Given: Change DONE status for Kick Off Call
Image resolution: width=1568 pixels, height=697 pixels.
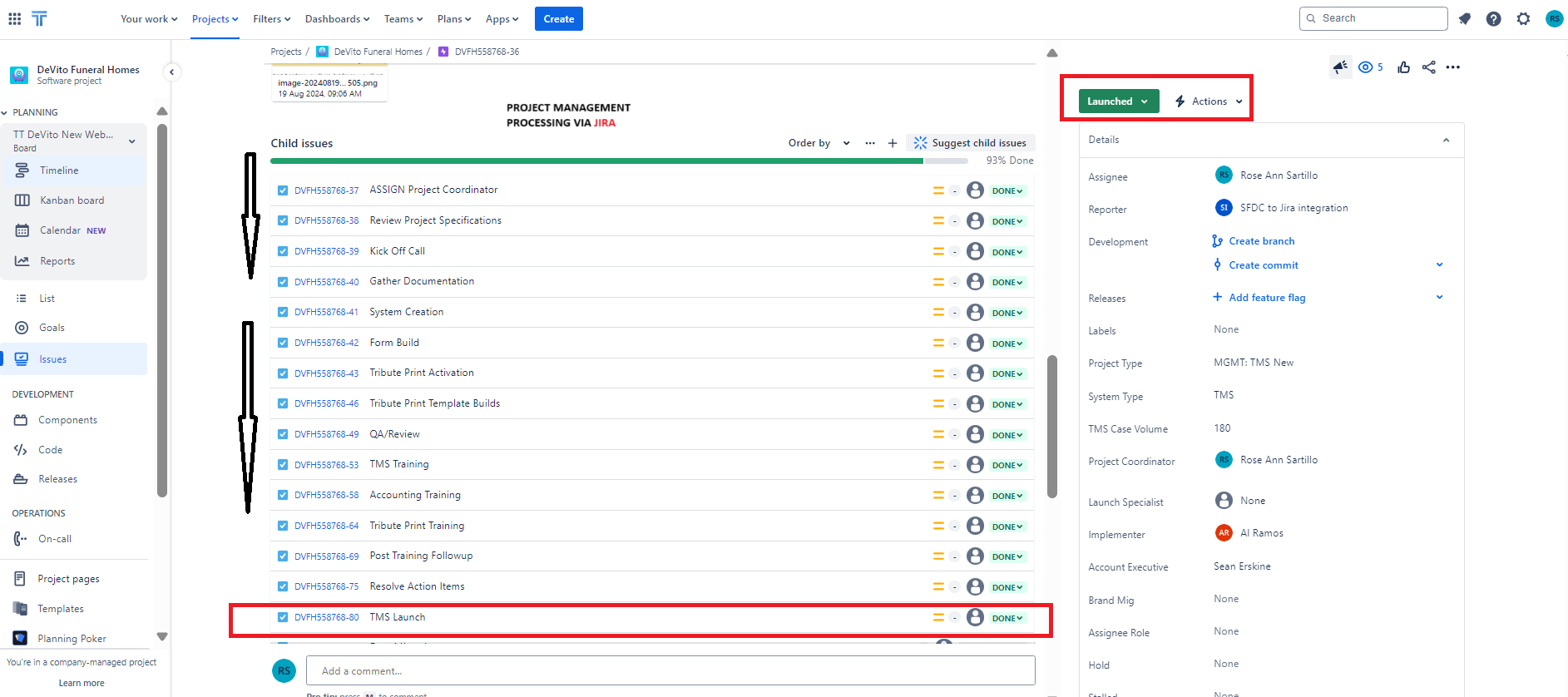Looking at the screenshot, I should coord(1007,252).
